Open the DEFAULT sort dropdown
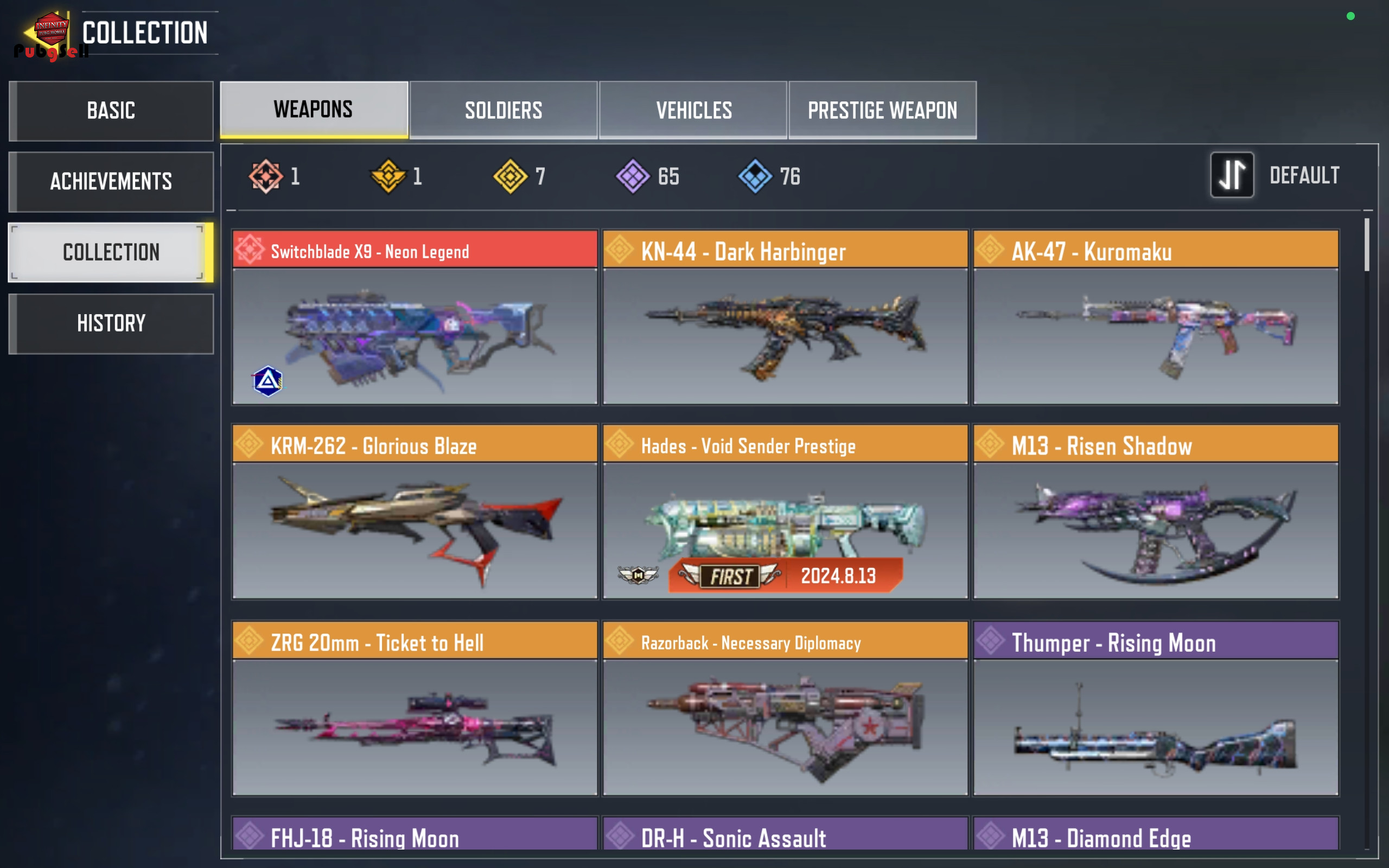The image size is (1389, 868). tap(1304, 175)
